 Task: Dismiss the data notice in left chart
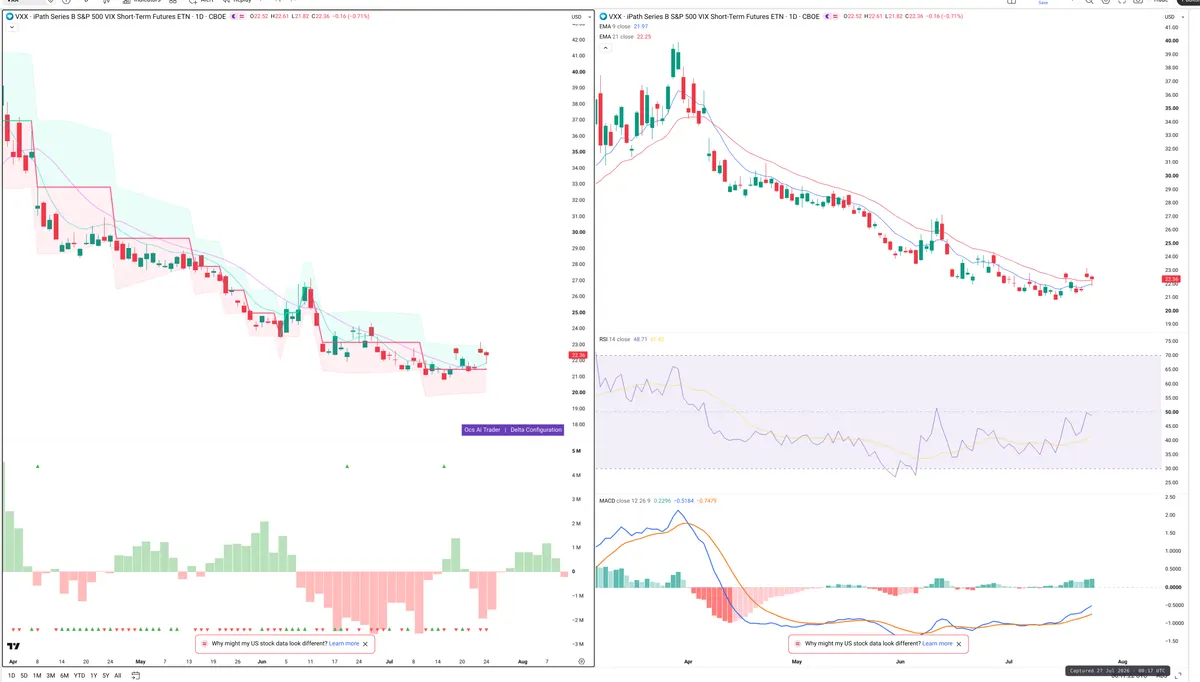366,644
